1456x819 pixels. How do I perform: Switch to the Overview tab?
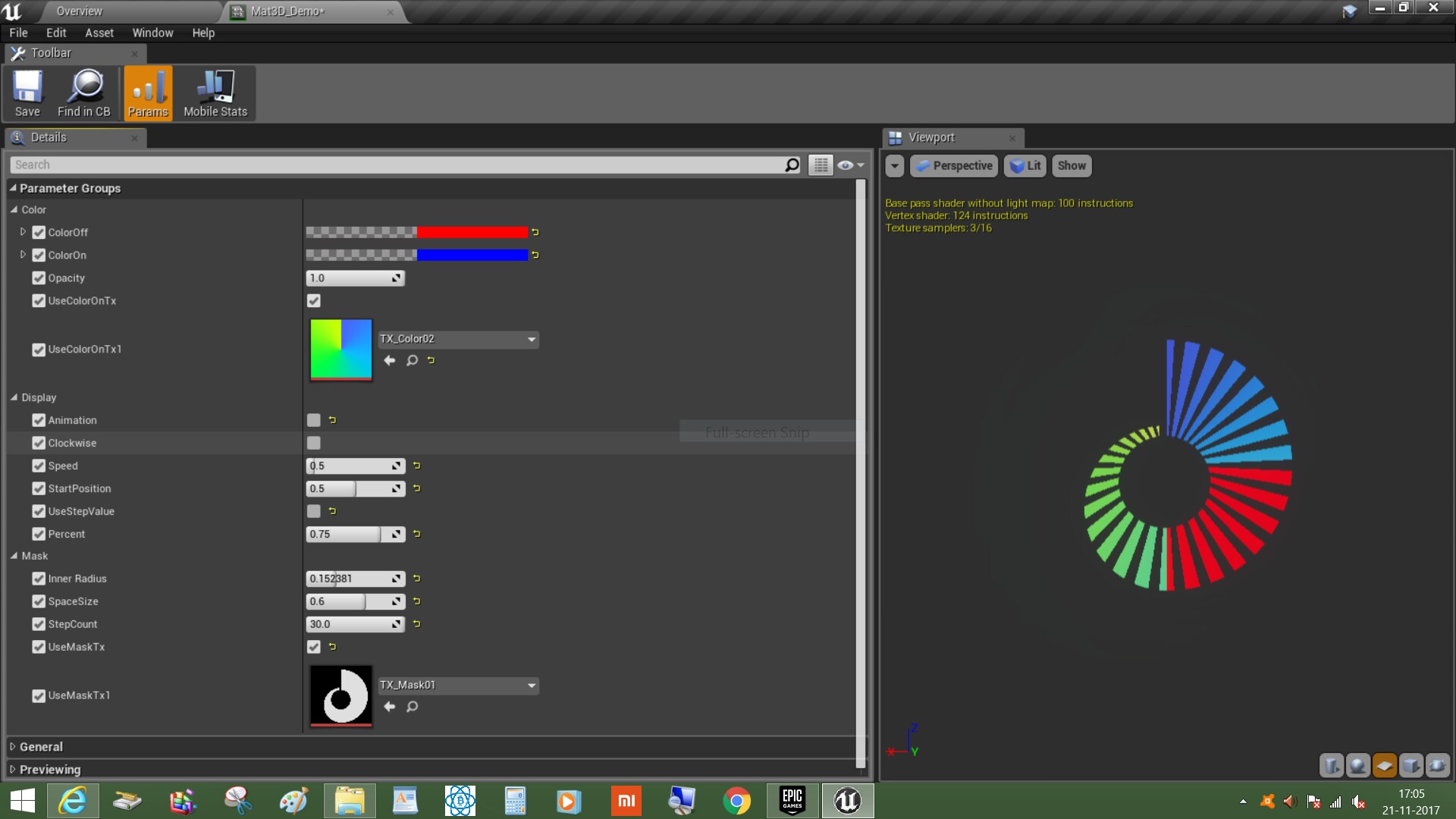80,11
